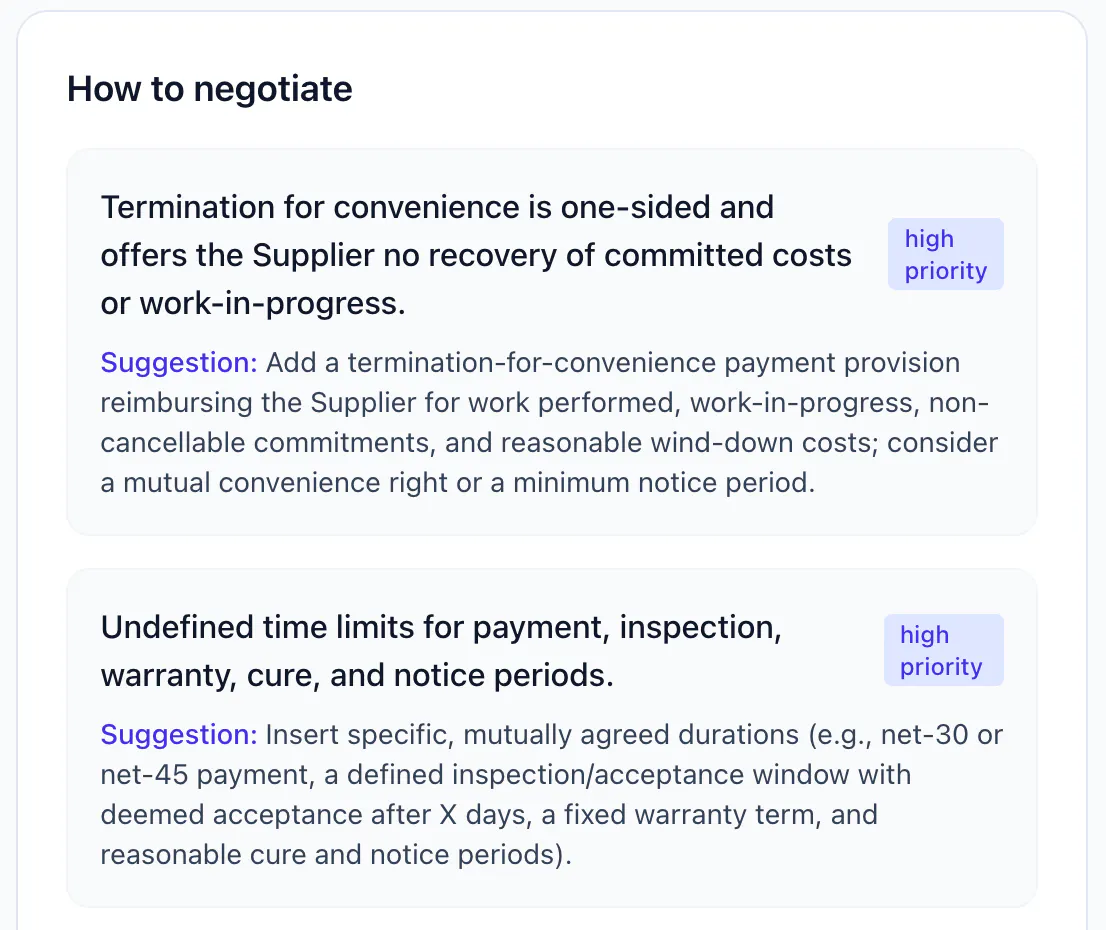
Task: Click high priority badge on time limits card
Action: click(944, 650)
